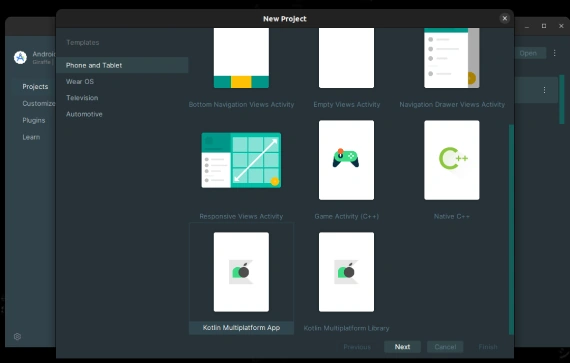Viewport: 570px width, 363px height.
Task: Click the Native C++ label
Action: (x=451, y=217)
